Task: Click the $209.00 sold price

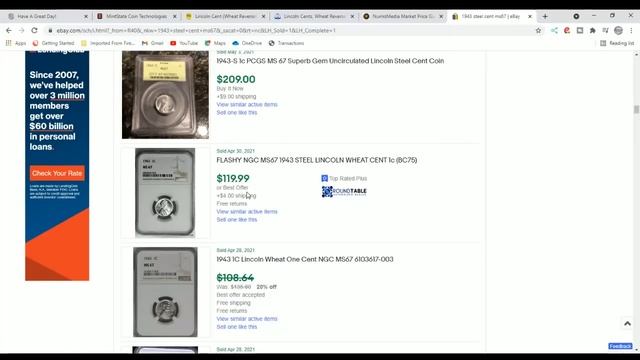Action: [236, 79]
